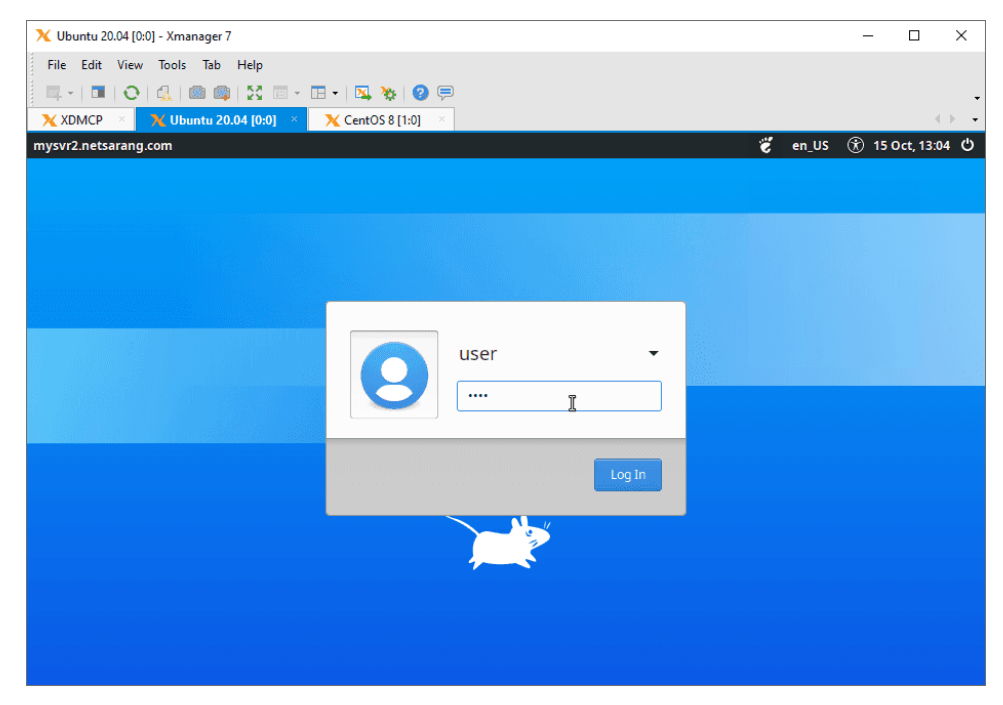Image resolution: width=1003 pixels, height=705 pixels.
Task: Maximize the Xmanager 7 window
Action: point(914,36)
